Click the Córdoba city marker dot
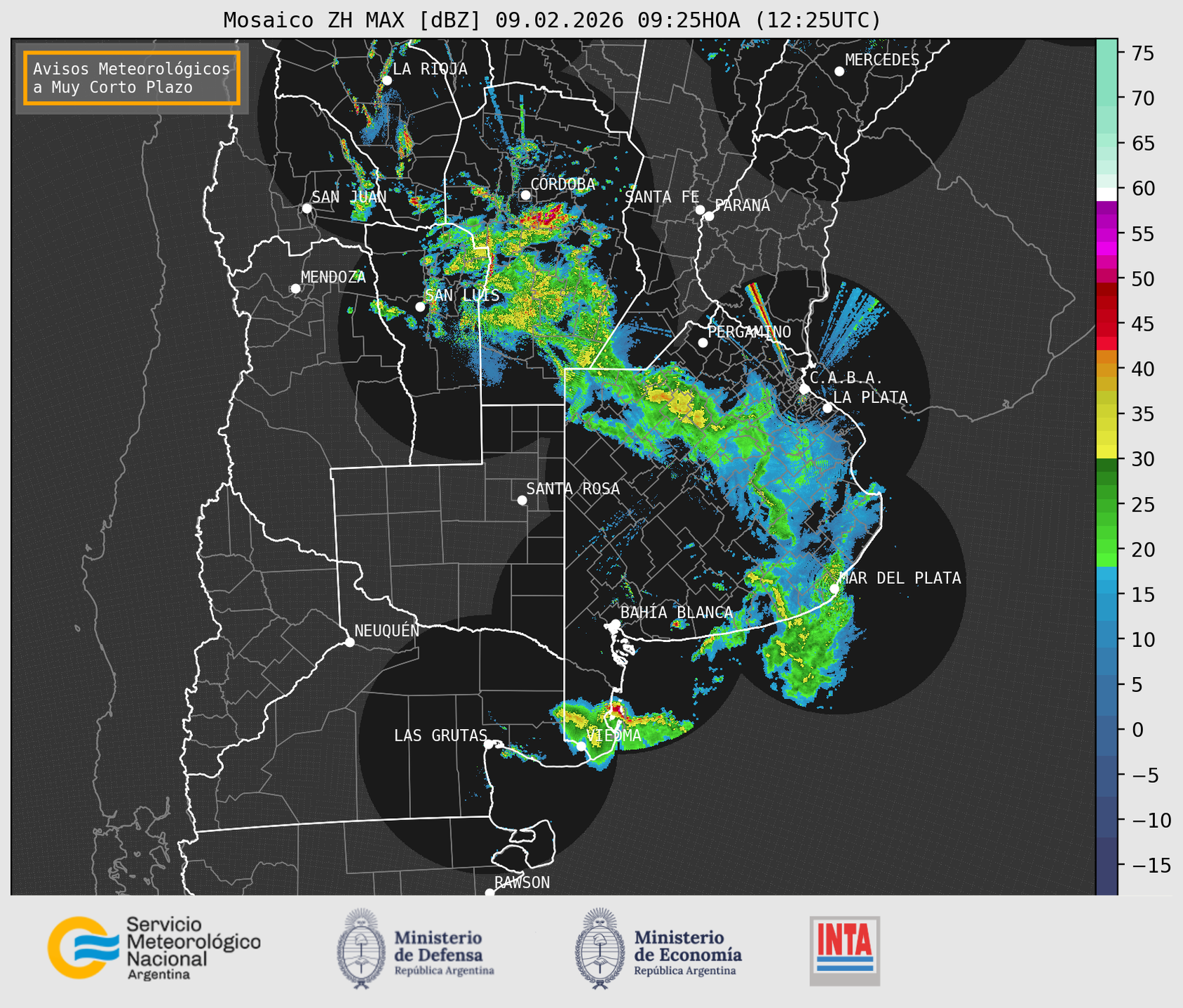 (525, 195)
